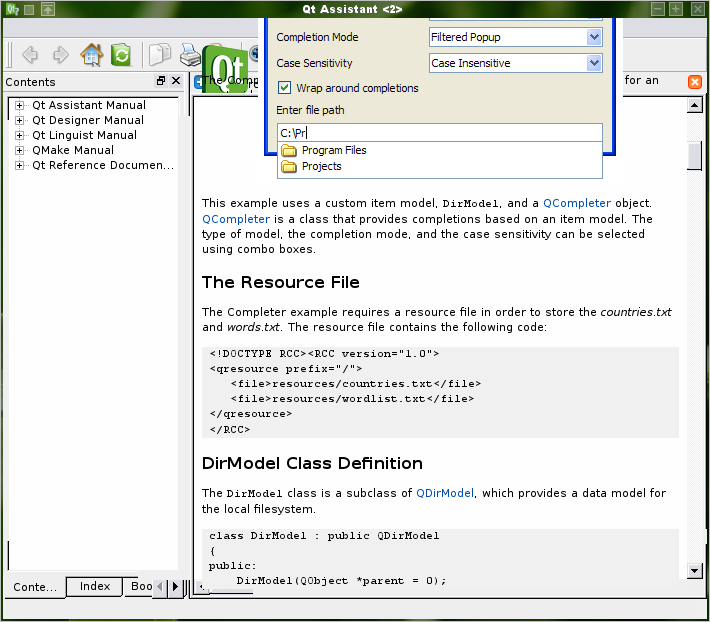
Task: Click the Program Files folder icon
Action: (x=289, y=150)
